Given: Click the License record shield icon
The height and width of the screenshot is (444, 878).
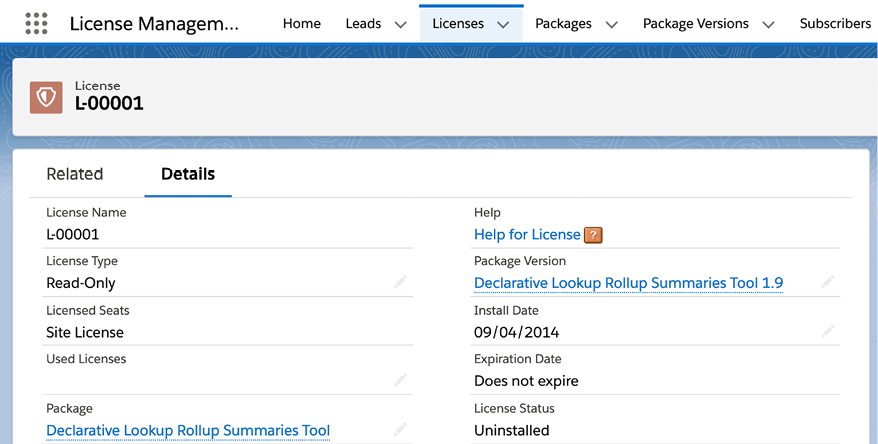Looking at the screenshot, I should tap(46, 97).
